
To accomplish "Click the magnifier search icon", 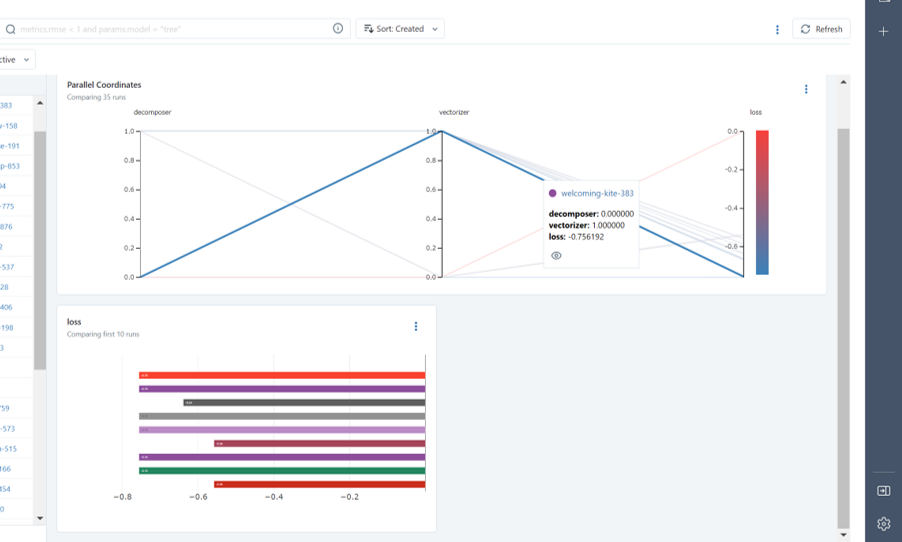I will 10,29.
